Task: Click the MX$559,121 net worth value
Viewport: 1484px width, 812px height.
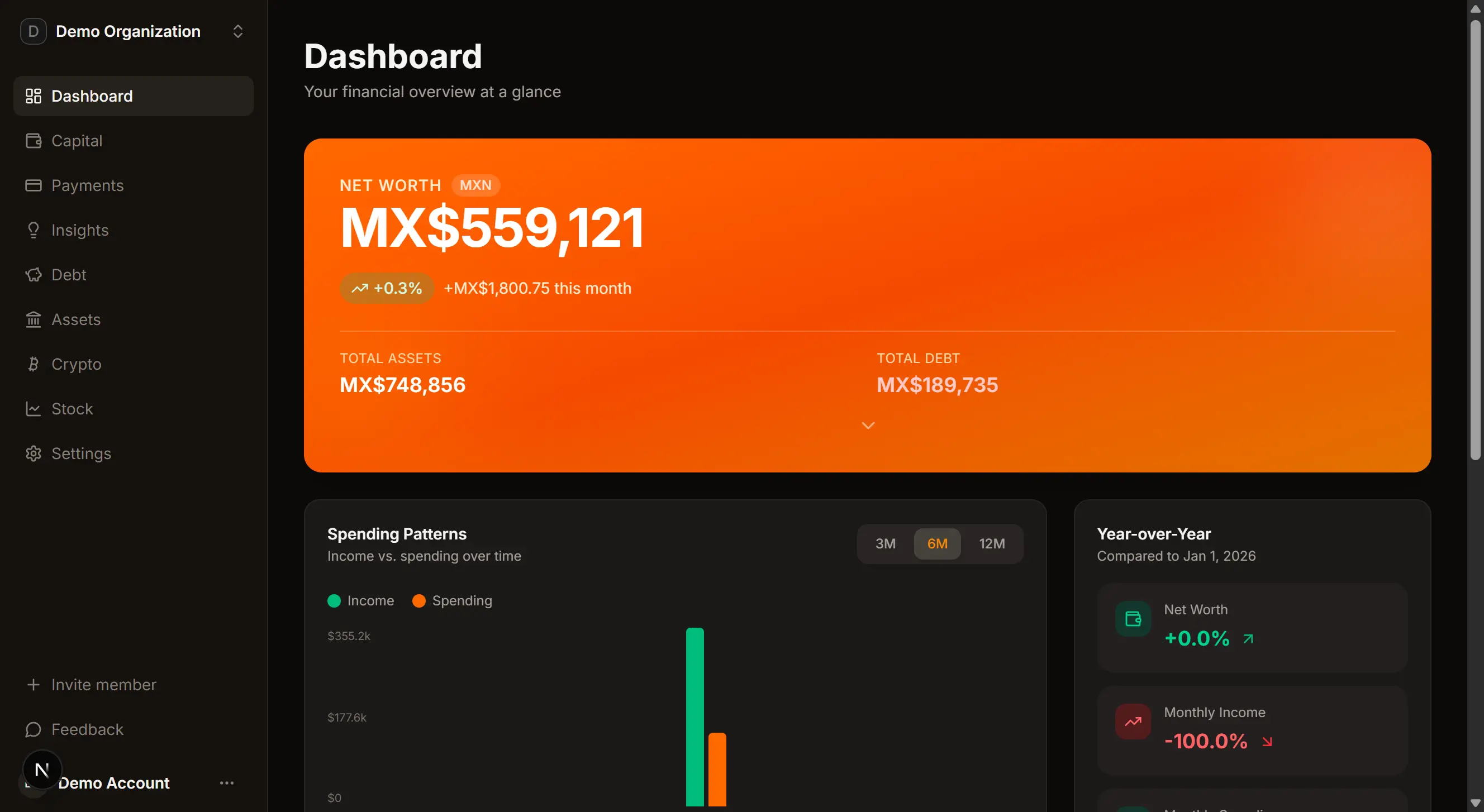Action: coord(491,227)
